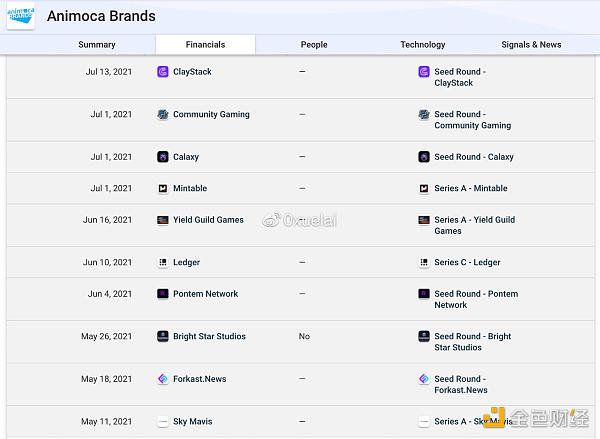Select the Jun 4, 2021 date cell
This screenshot has height=439, width=600.
coord(110,294)
